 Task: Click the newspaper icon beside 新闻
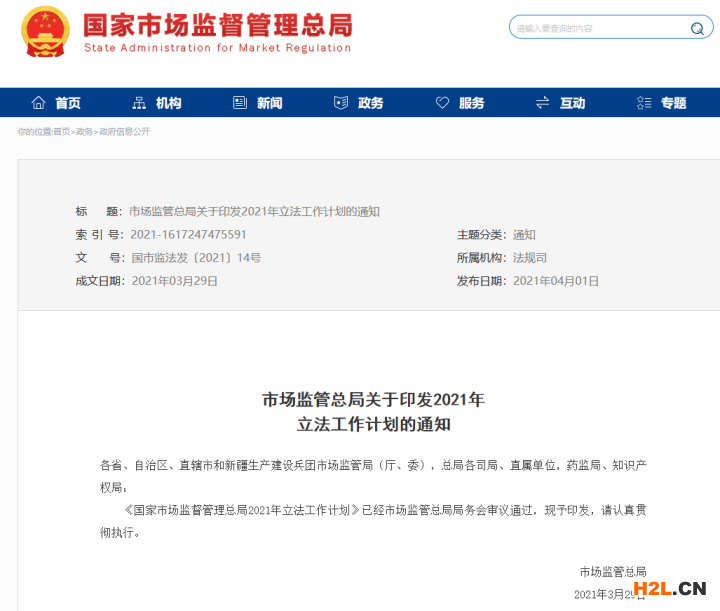240,103
